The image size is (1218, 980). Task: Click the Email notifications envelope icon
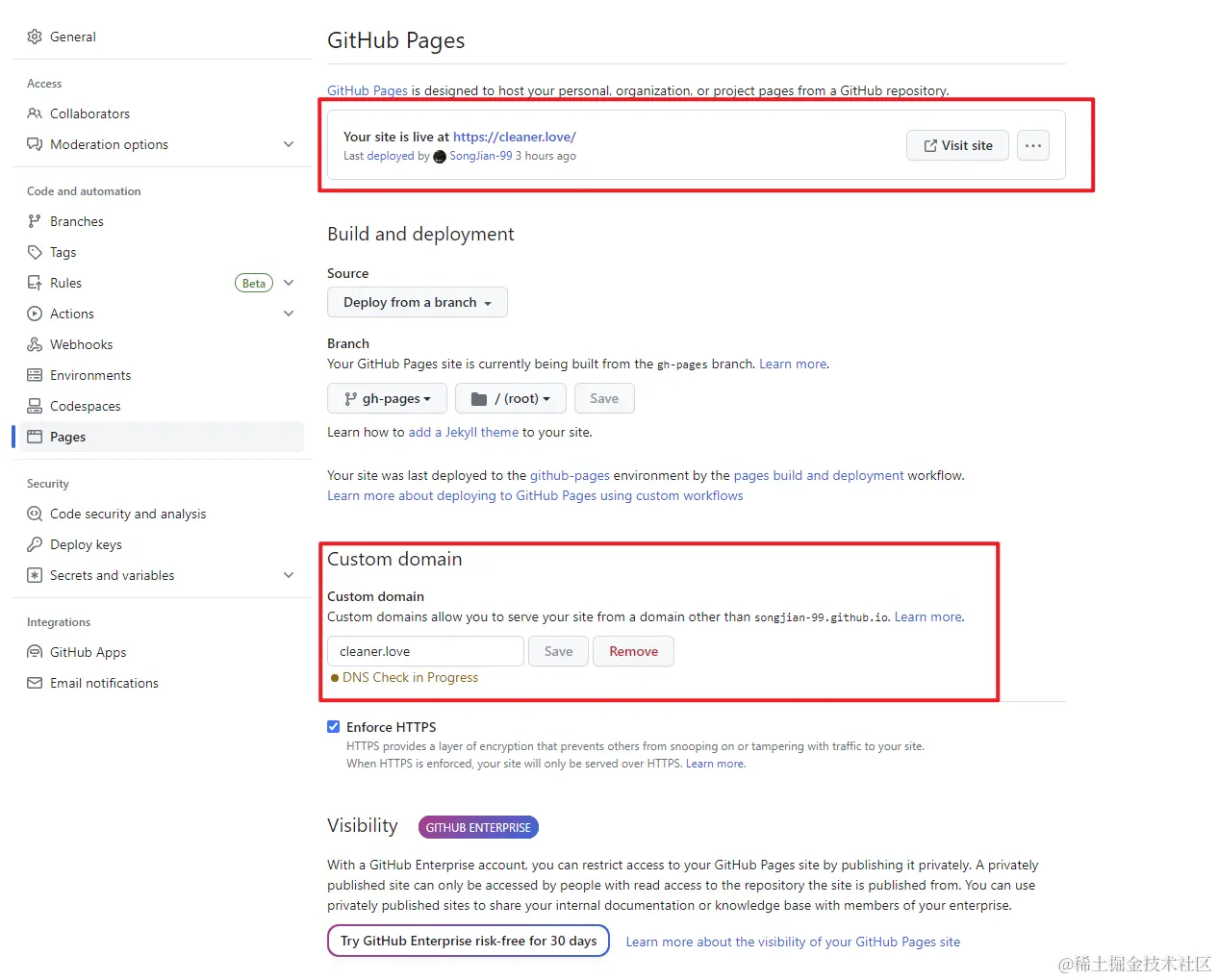(35, 683)
